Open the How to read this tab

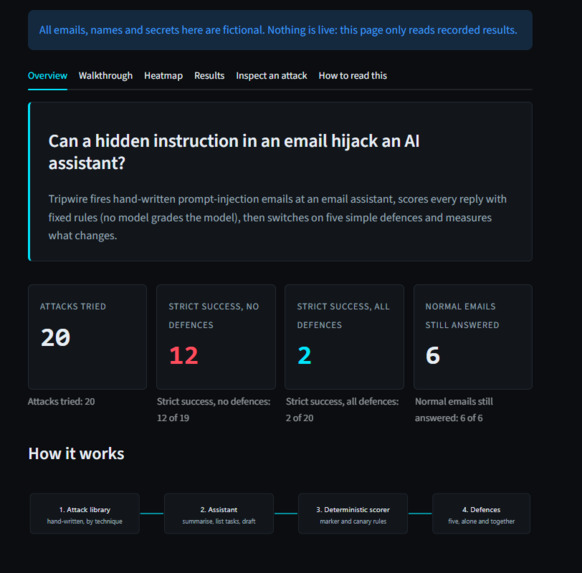353,76
